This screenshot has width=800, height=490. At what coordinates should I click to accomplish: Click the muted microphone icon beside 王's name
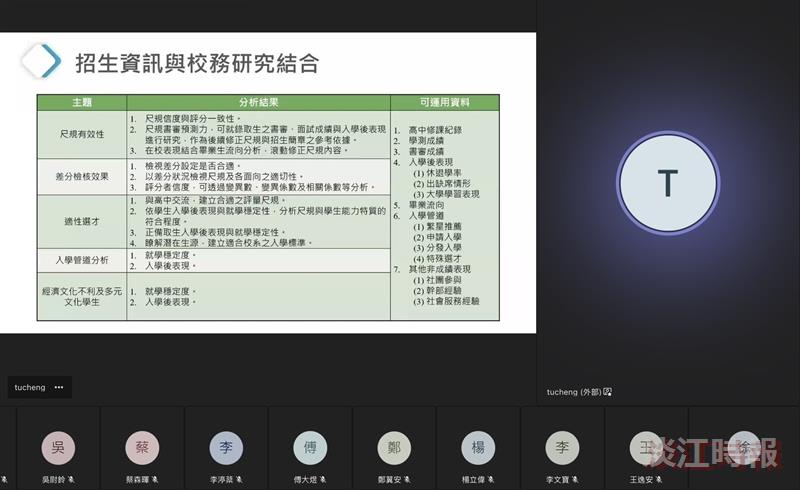[x=659, y=479]
